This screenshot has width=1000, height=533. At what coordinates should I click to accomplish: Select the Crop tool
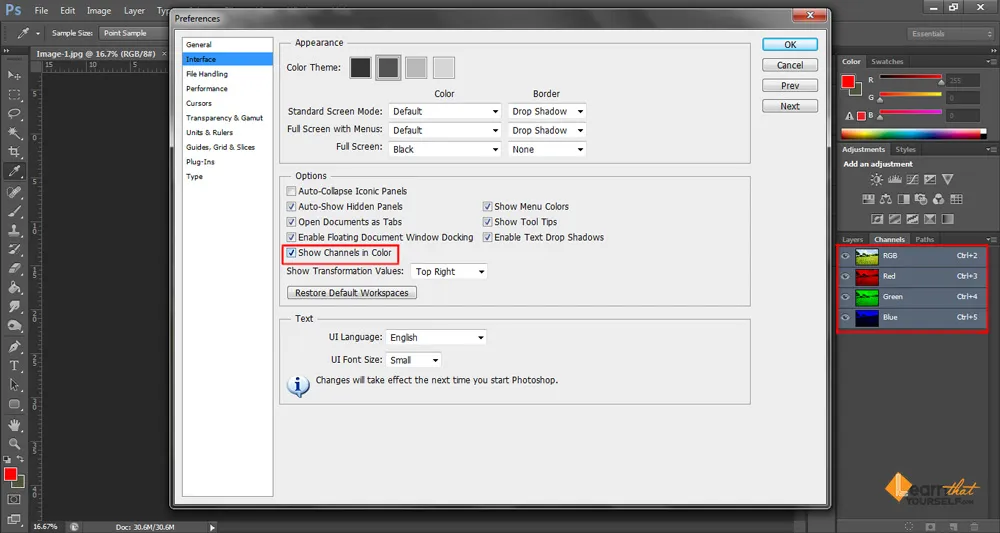[14, 152]
